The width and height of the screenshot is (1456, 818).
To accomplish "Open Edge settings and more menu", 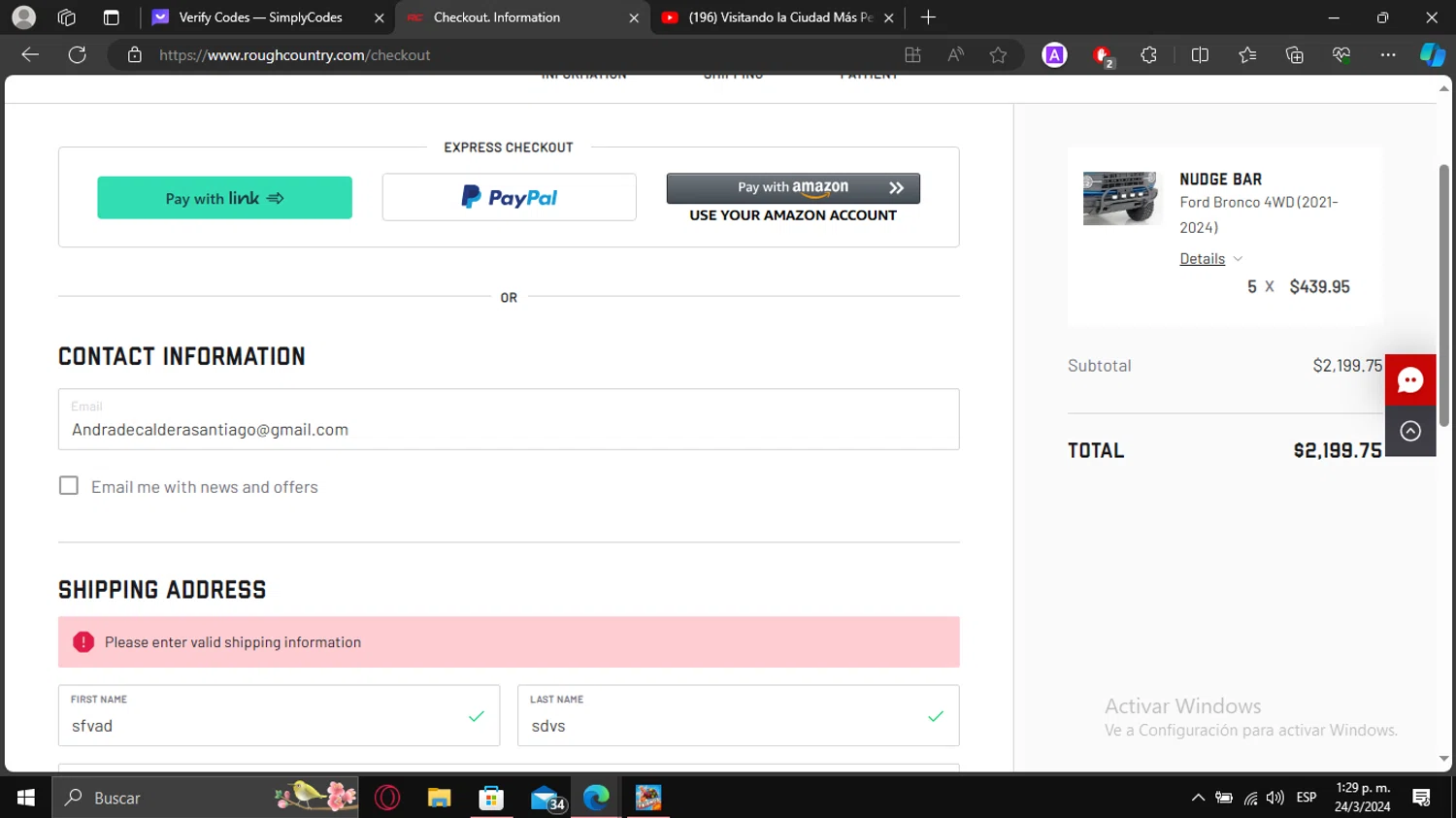I will pos(1388,55).
